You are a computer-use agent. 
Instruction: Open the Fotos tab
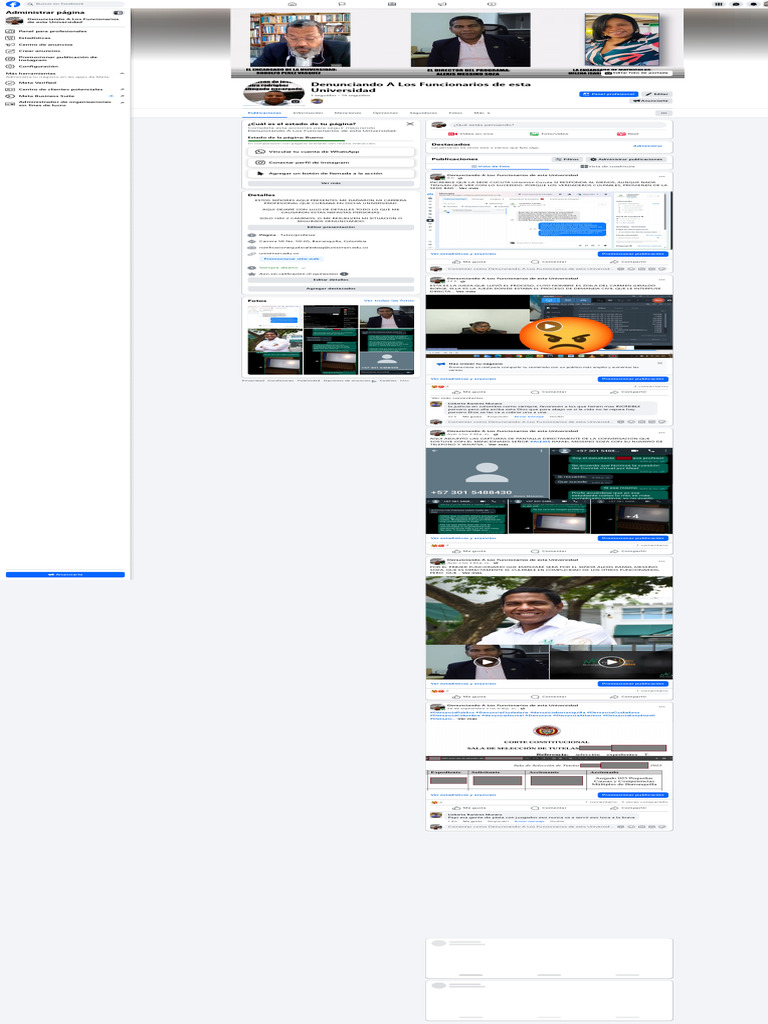455,113
